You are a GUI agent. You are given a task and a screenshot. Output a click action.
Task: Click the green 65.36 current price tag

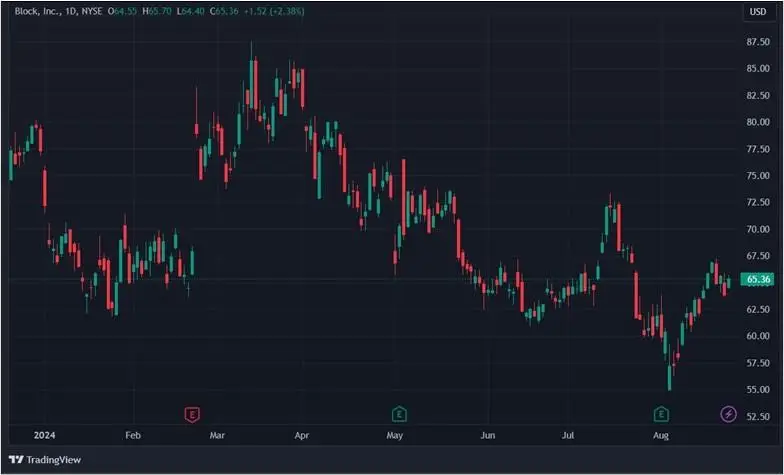point(757,280)
